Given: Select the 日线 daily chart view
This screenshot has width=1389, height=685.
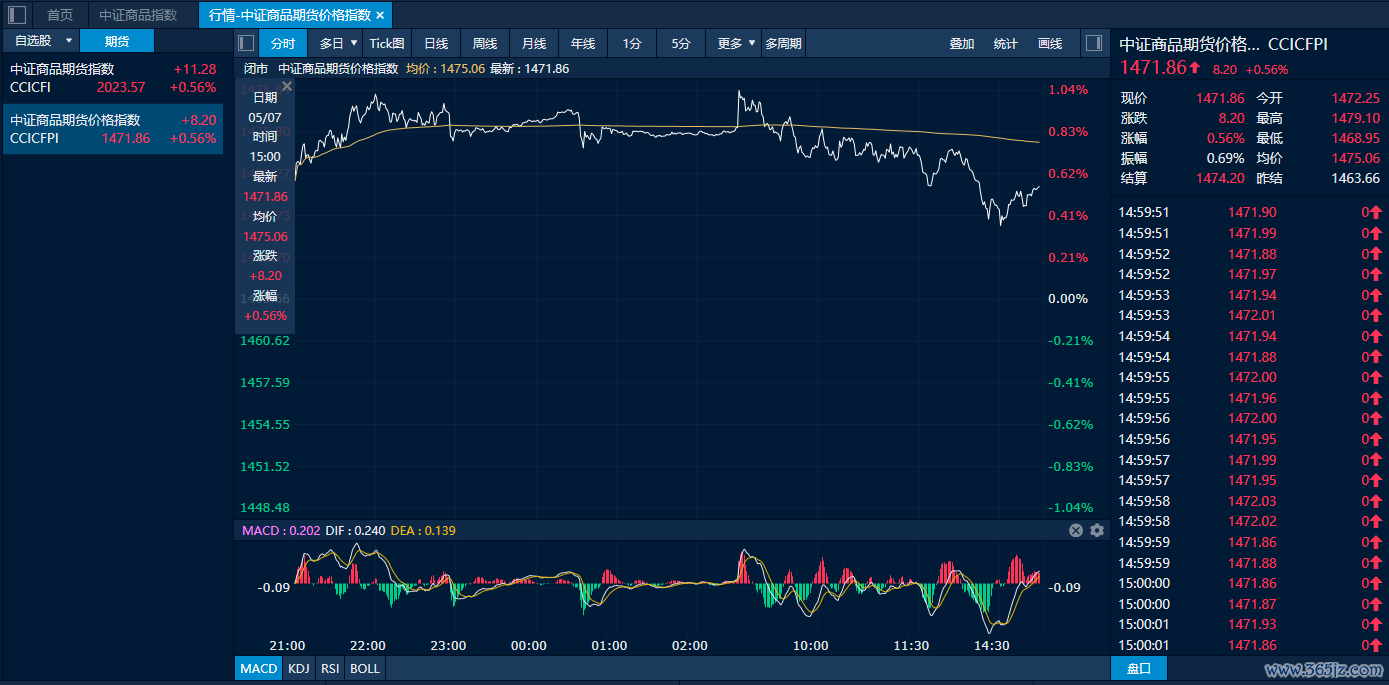Looking at the screenshot, I should pyautogui.click(x=435, y=43).
